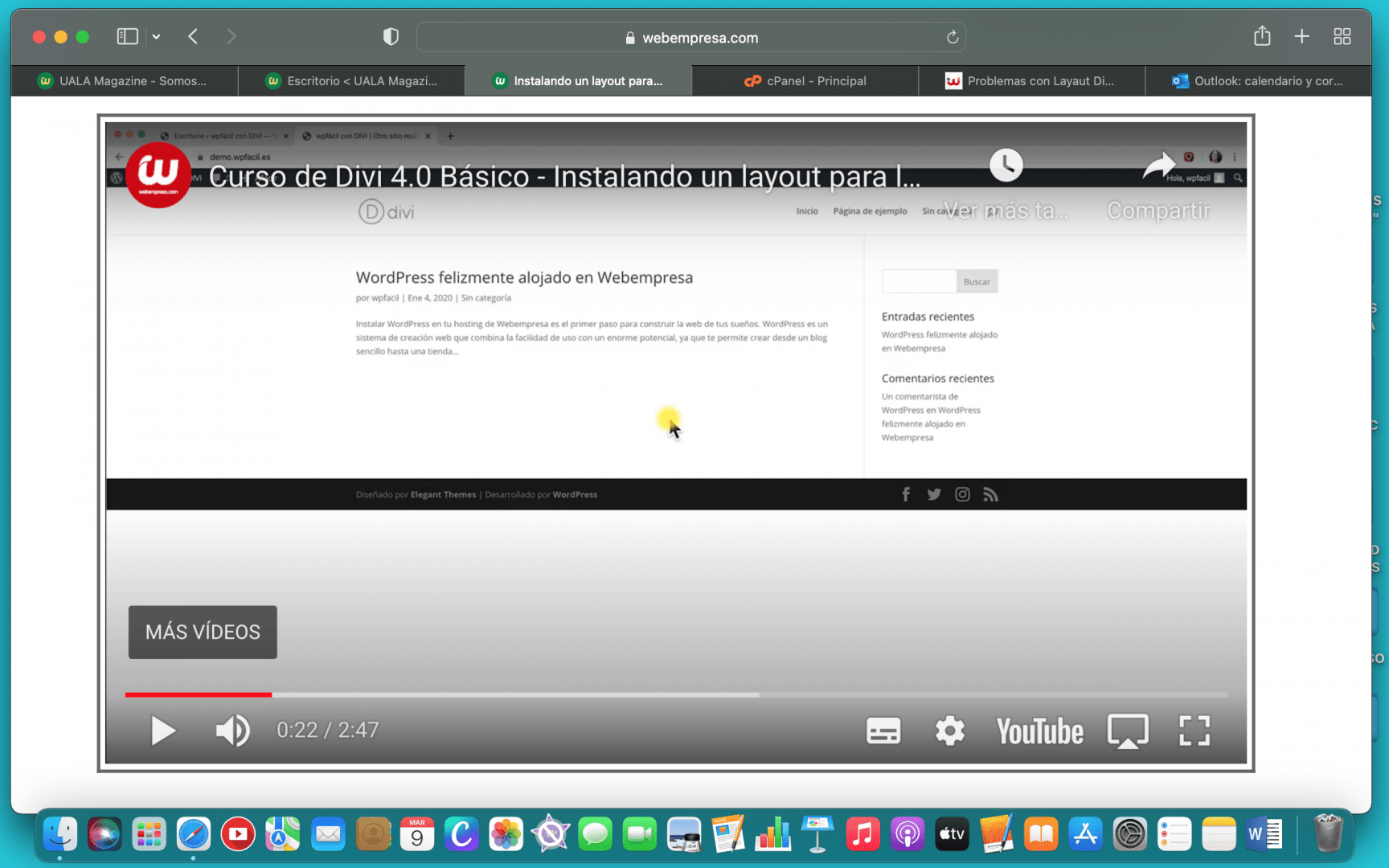Image resolution: width=1389 pixels, height=868 pixels.
Task: Open Calendar showing MAR 9 in Dock
Action: 416,834
